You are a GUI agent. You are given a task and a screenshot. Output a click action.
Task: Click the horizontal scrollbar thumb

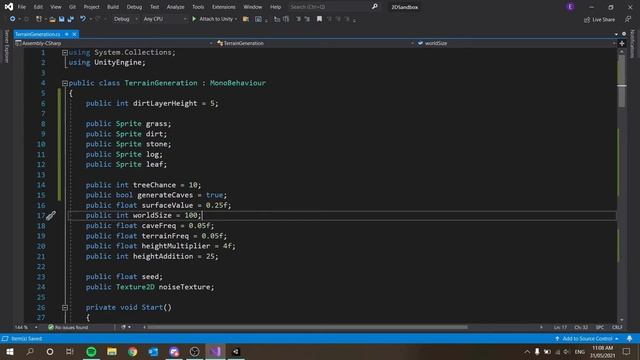[x=307, y=327]
